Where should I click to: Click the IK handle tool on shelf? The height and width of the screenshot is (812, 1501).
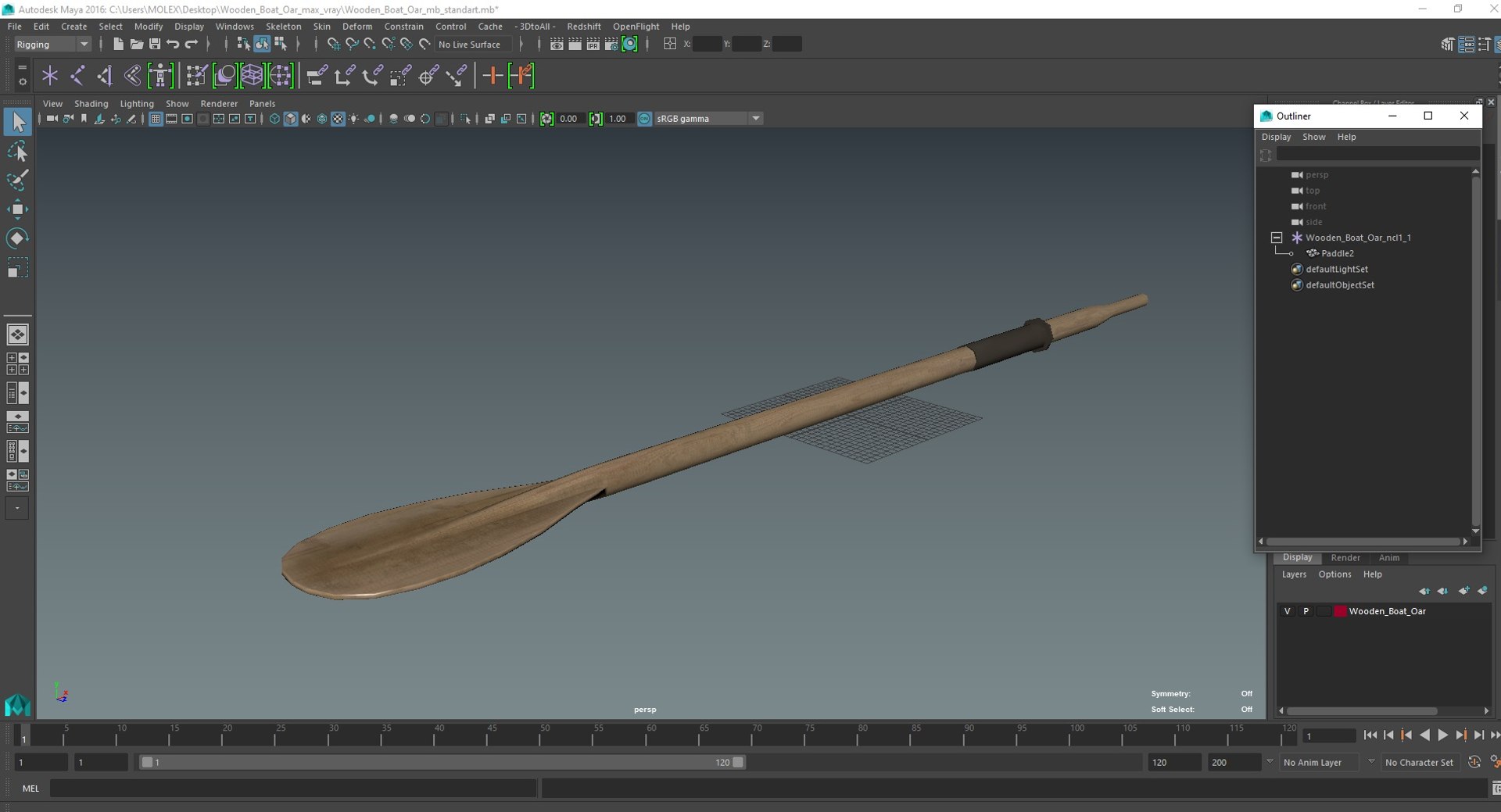click(106, 76)
